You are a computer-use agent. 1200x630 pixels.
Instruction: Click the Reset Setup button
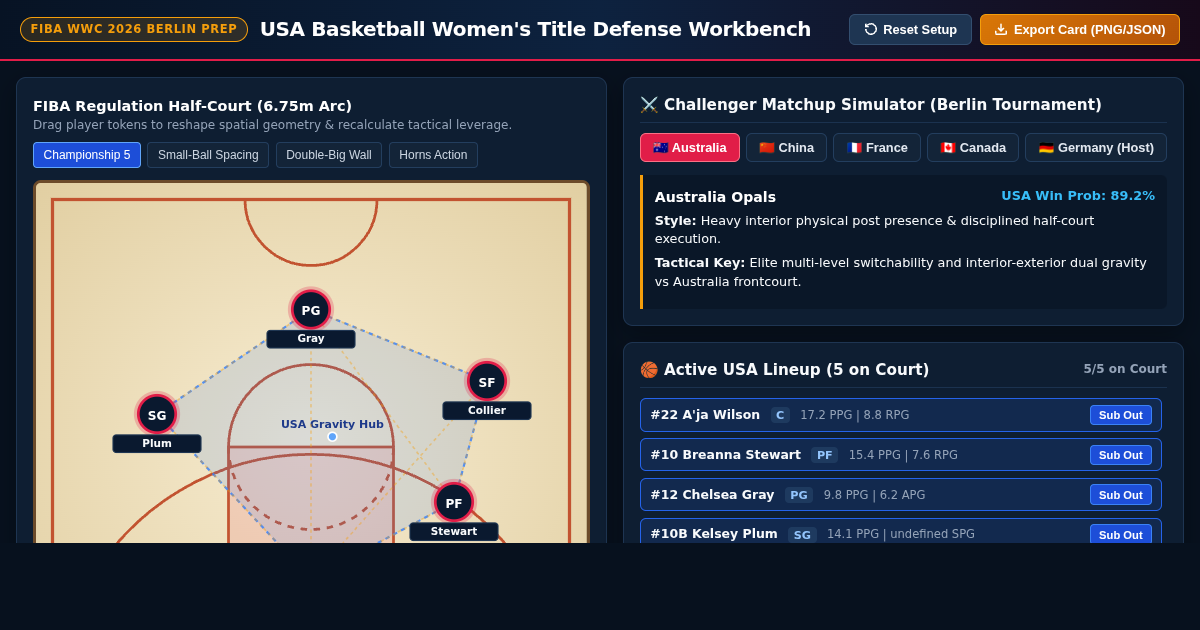click(910, 29)
